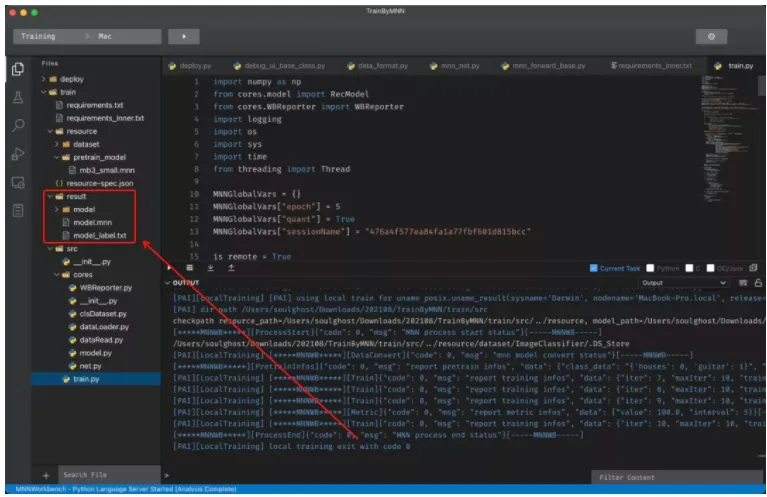Open settings gear button at top right
This screenshot has height=497, width=767.
711,36
